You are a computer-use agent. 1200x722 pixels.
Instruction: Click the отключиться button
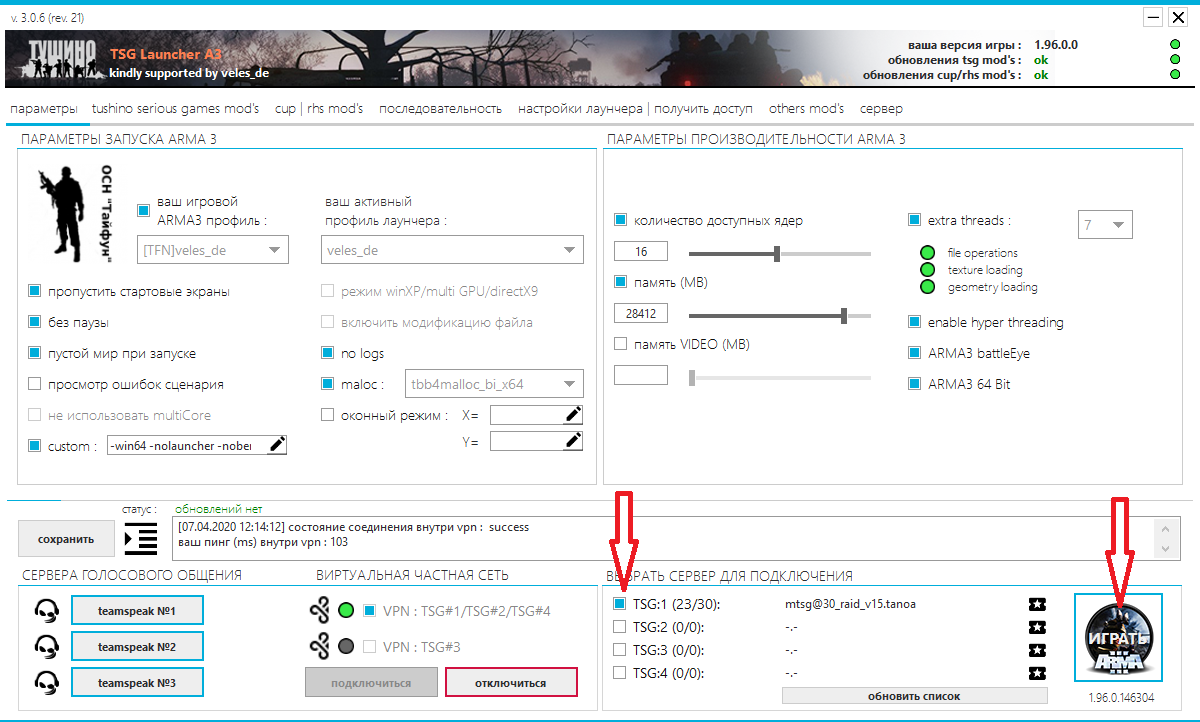click(511, 682)
